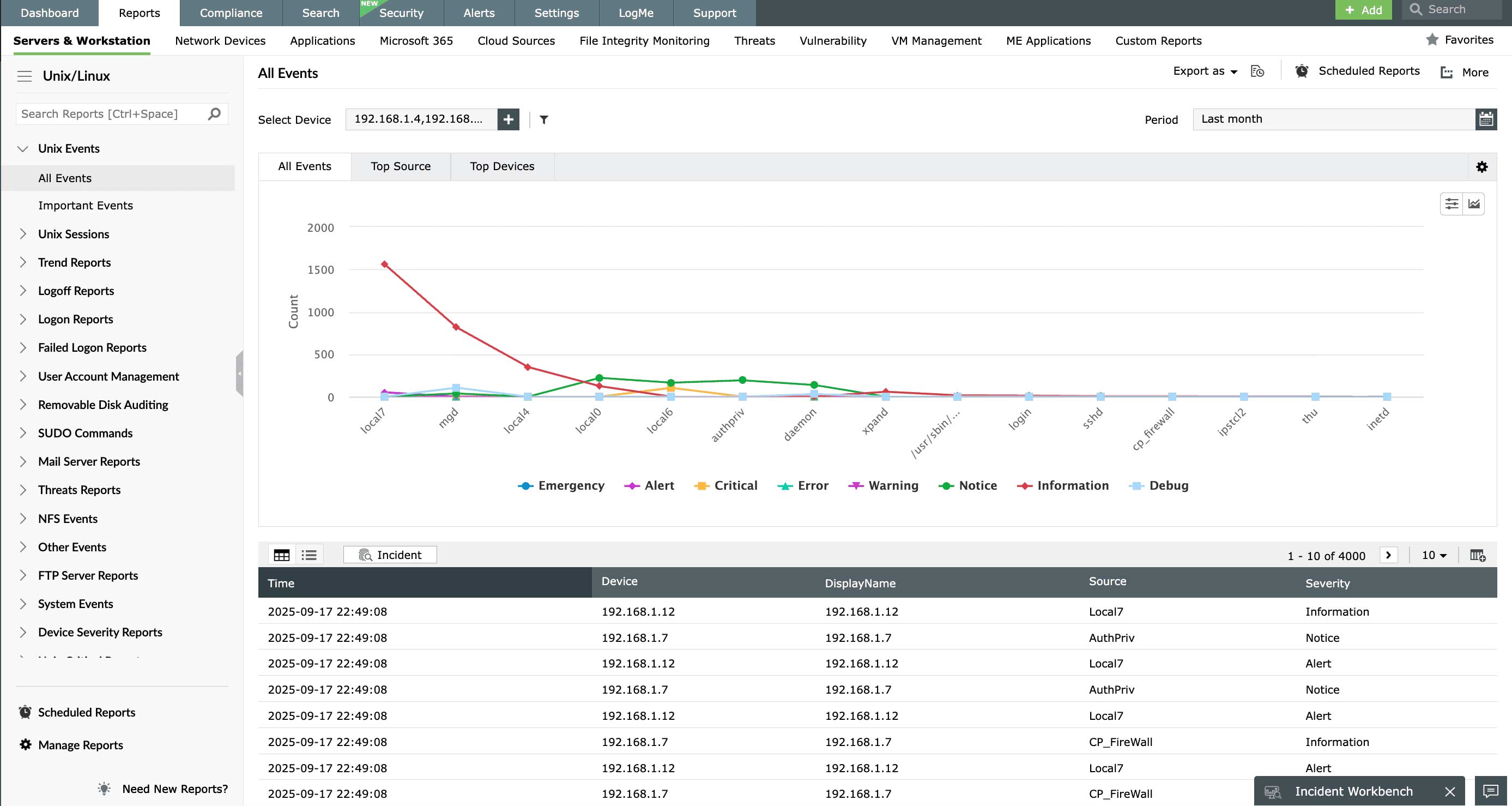Screen dimensions: 1512x806
Task: Open the device filter funnel icon
Action: point(543,120)
